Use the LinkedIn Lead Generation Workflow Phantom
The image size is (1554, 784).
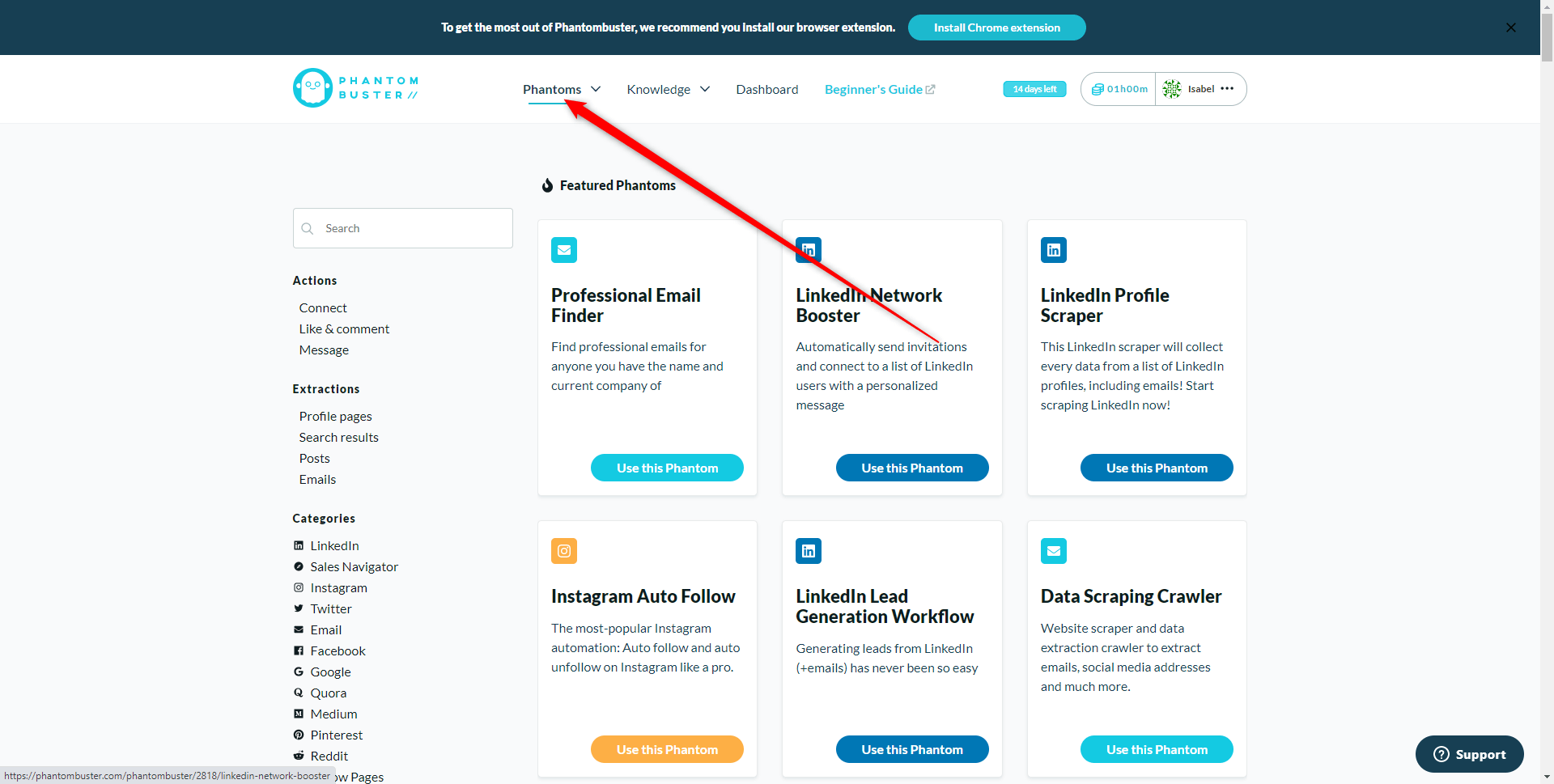(912, 749)
